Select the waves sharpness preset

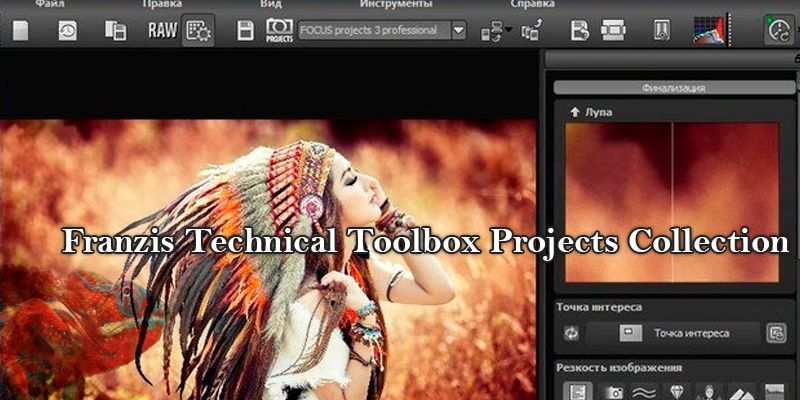[644, 391]
